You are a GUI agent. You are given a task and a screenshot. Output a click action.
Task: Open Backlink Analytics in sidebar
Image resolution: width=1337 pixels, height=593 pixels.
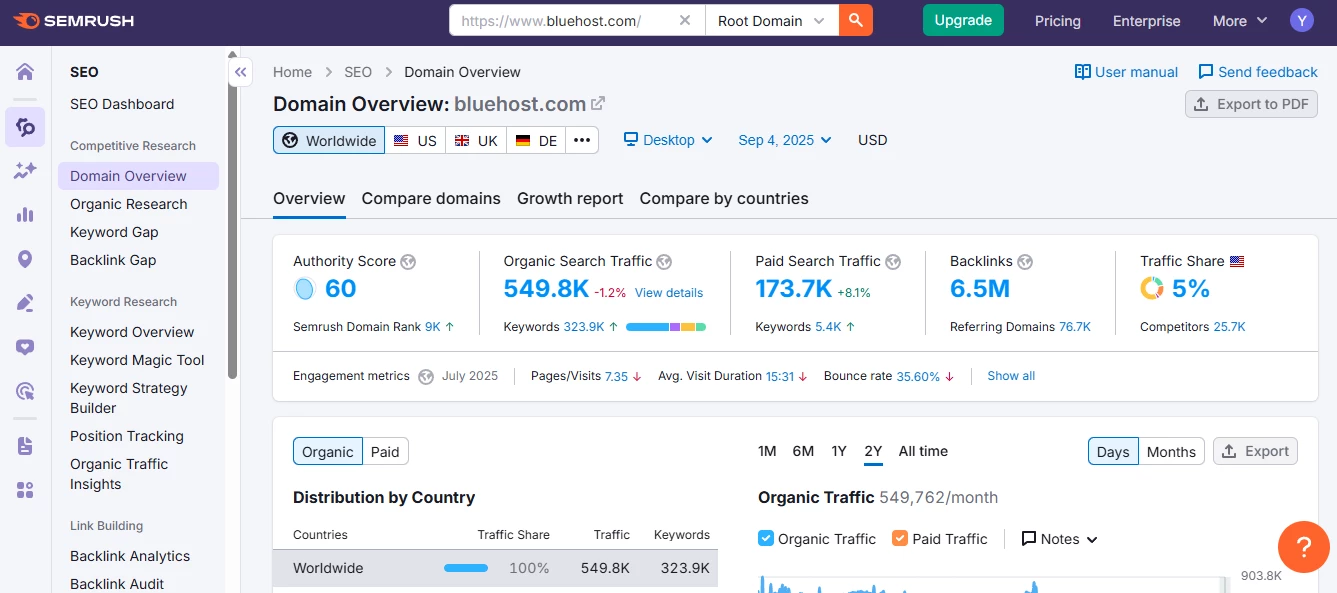point(130,556)
